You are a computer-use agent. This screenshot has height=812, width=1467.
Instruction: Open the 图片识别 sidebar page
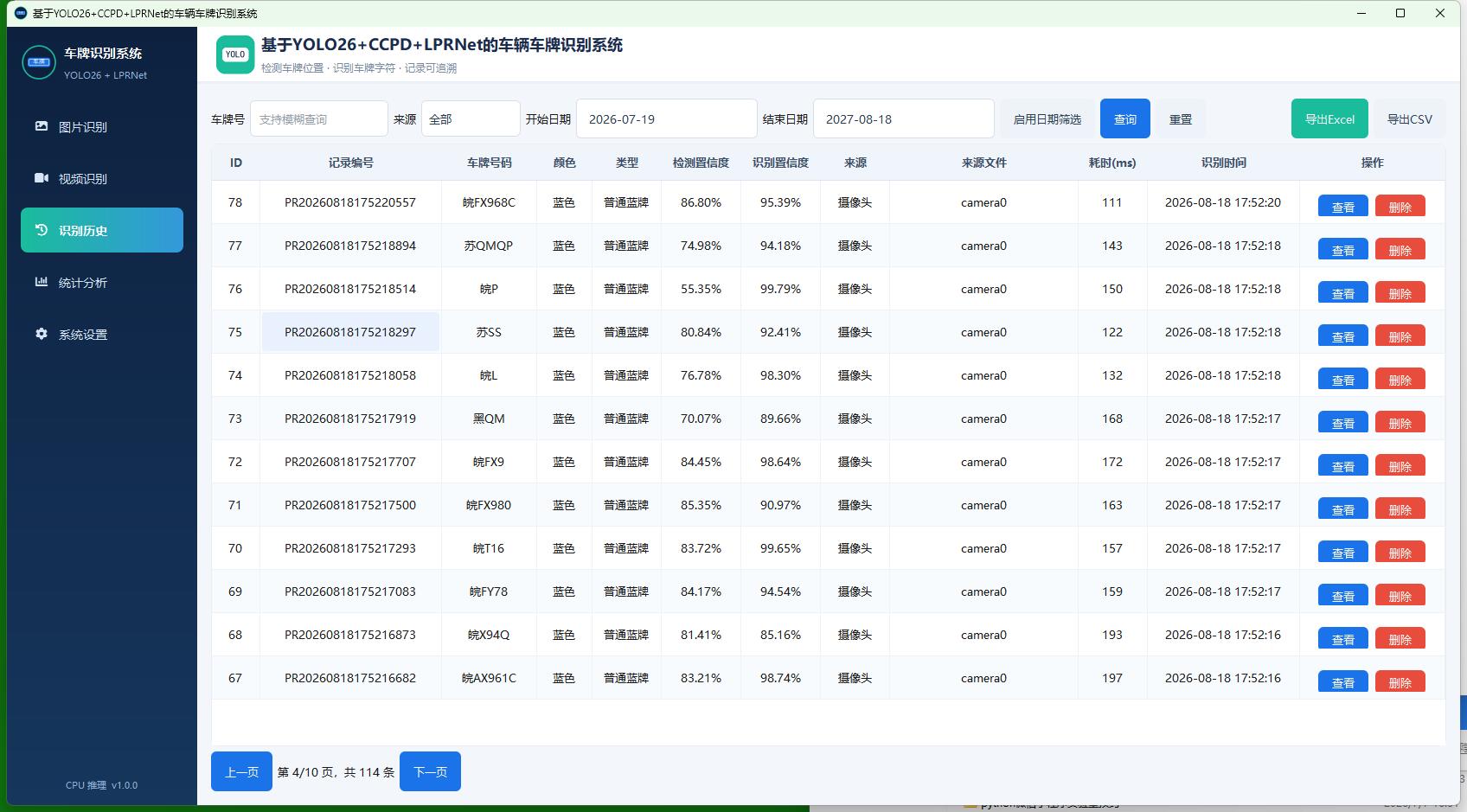(102, 126)
